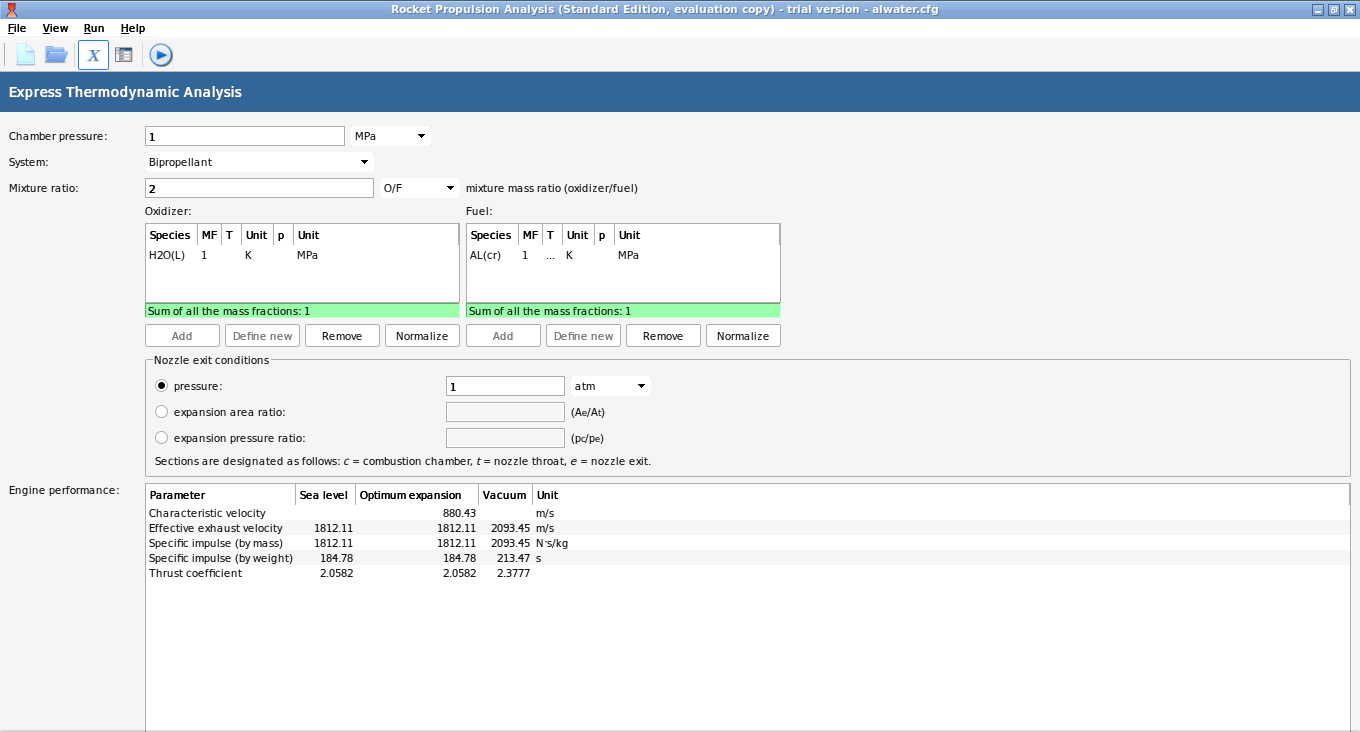The image size is (1360, 732).
Task: Select the AL(cr) fuel species row
Action: 485,256
